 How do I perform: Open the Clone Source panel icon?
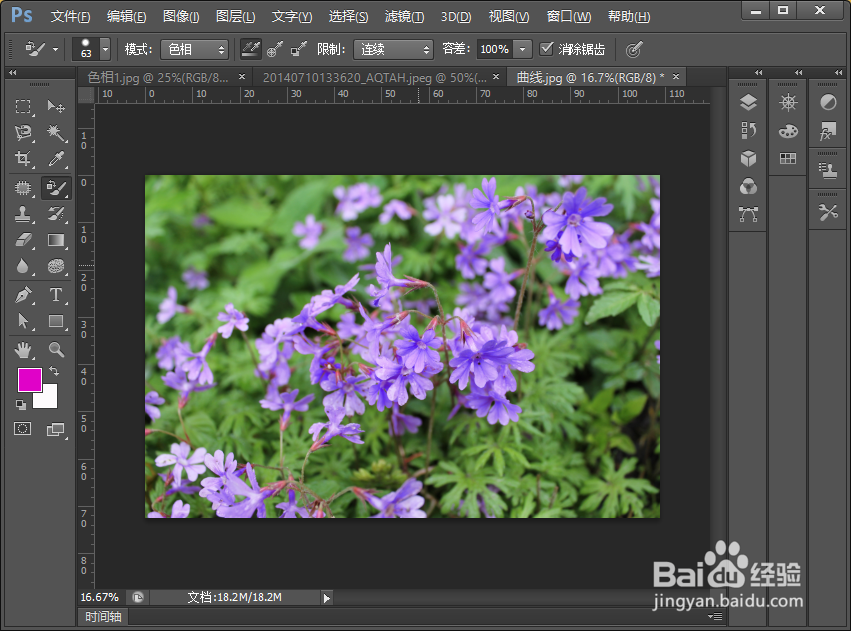click(x=828, y=170)
